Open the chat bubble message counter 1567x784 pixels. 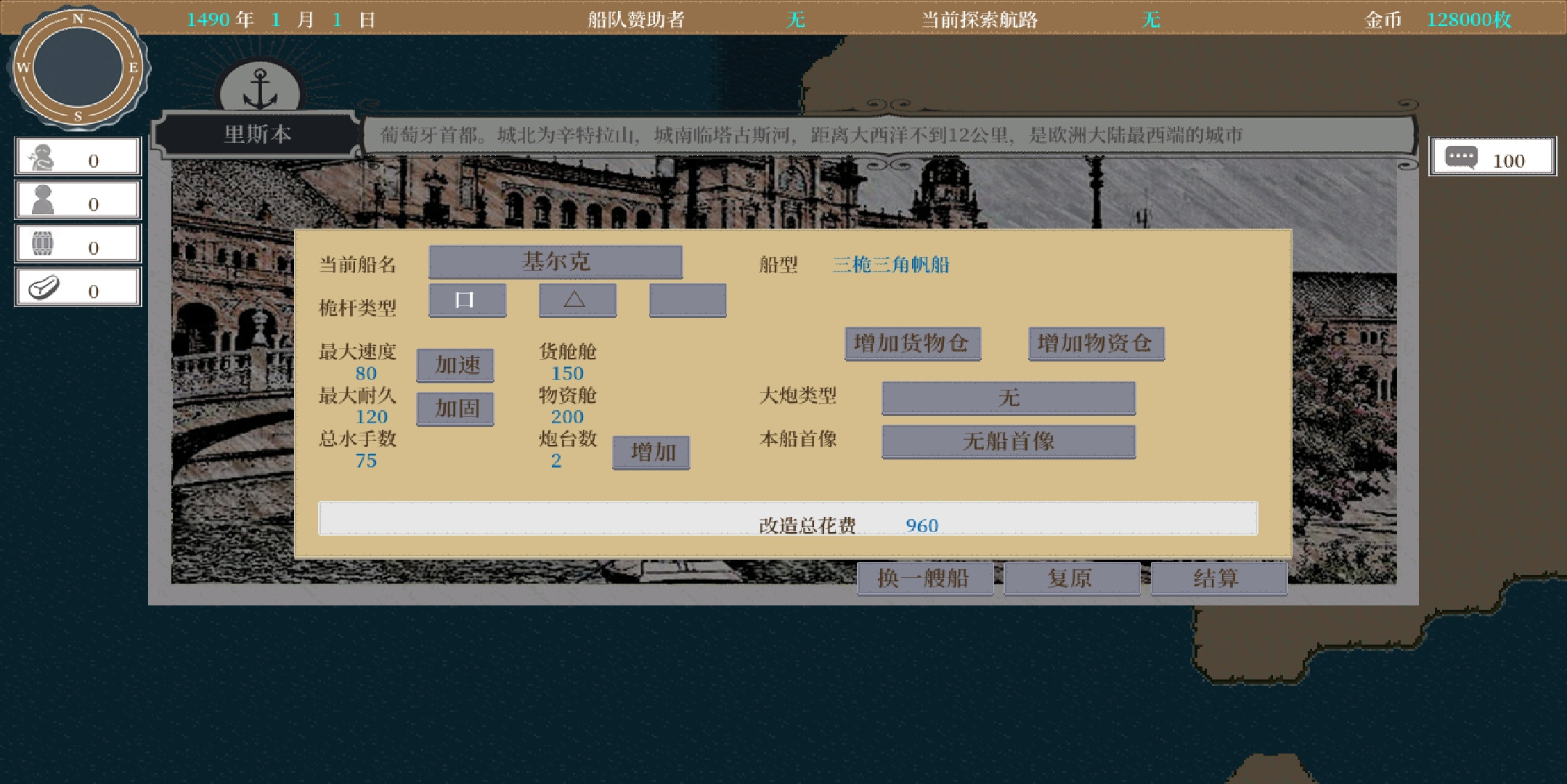click(x=1493, y=157)
